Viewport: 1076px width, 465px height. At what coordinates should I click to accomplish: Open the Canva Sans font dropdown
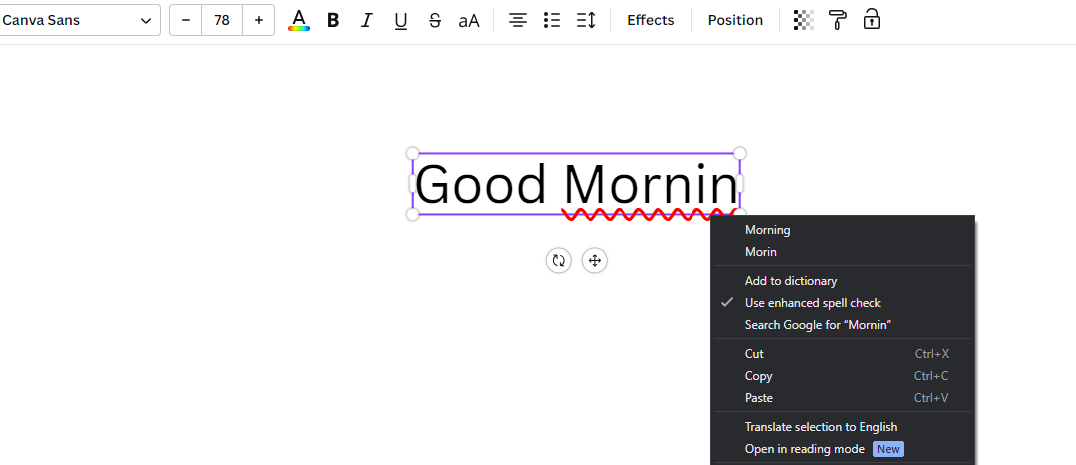[x=78, y=20]
